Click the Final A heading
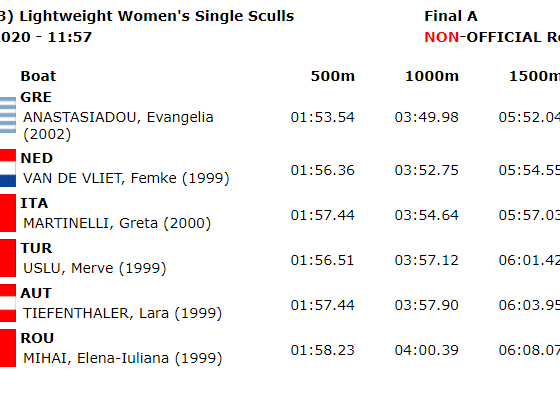The width and height of the screenshot is (560, 393). (451, 16)
